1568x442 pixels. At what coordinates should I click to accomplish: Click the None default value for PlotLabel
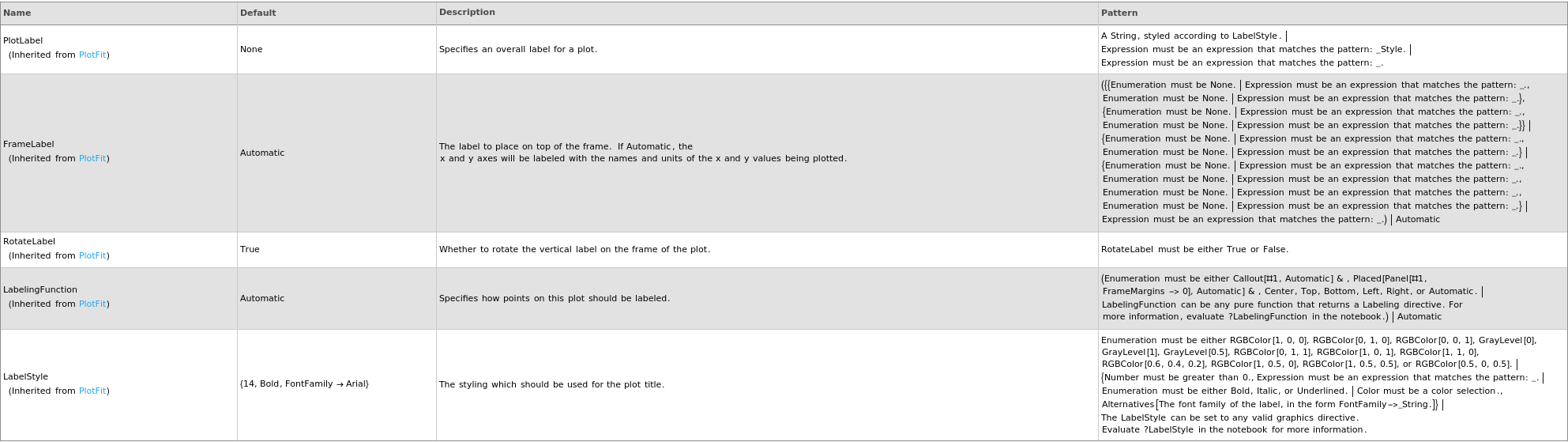click(251, 50)
